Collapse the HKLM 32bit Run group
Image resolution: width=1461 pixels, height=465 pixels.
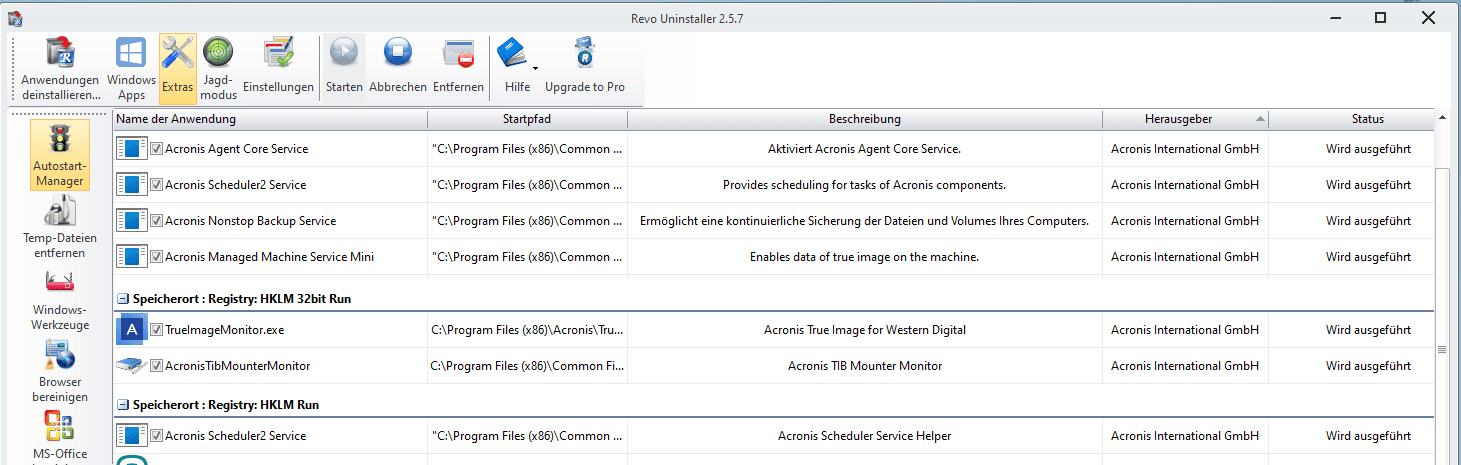pyautogui.click(x=122, y=299)
